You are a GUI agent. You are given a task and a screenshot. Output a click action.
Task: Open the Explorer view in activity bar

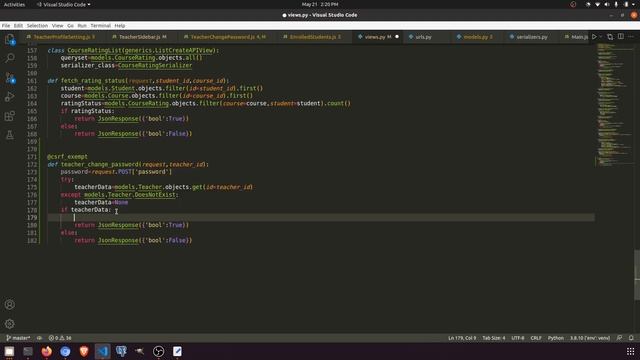coord(10,40)
